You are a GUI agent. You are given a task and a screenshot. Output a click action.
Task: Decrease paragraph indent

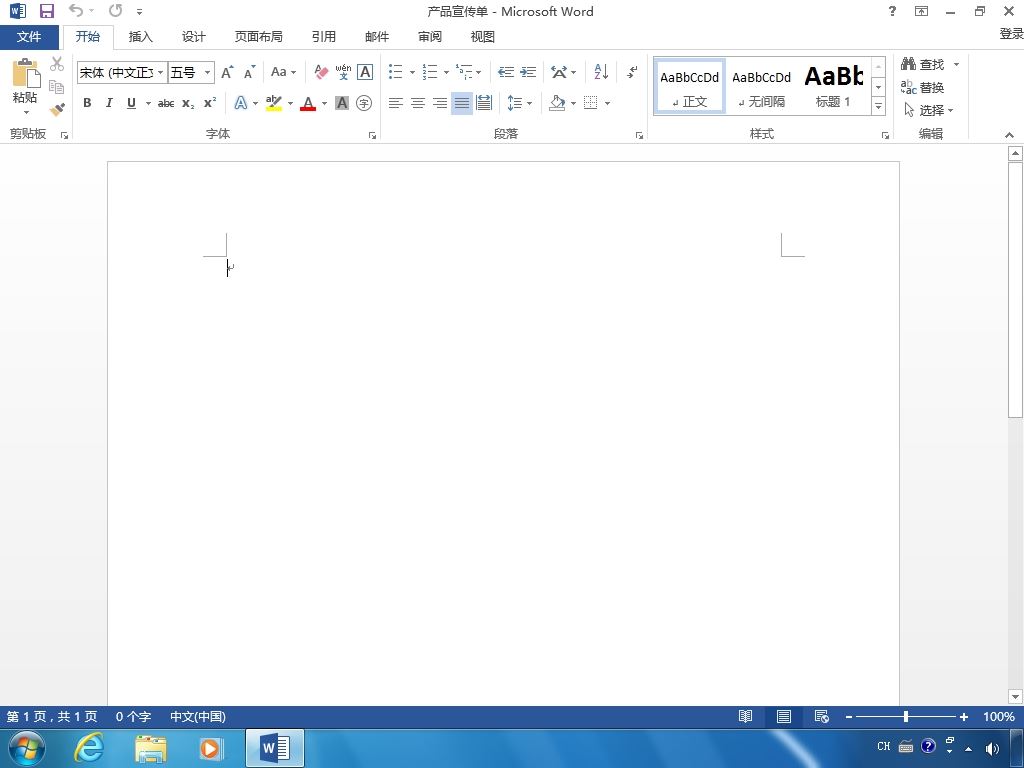[x=505, y=72]
